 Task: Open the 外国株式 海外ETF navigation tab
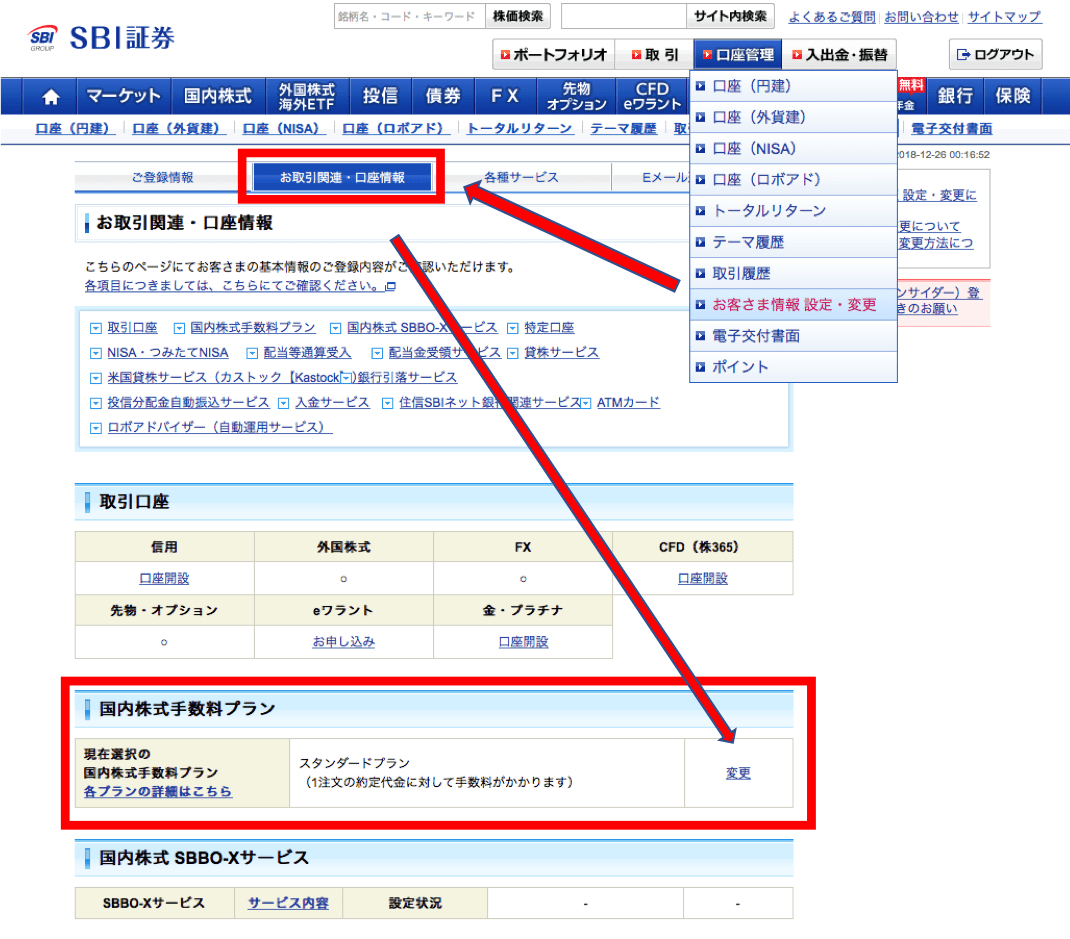307,96
